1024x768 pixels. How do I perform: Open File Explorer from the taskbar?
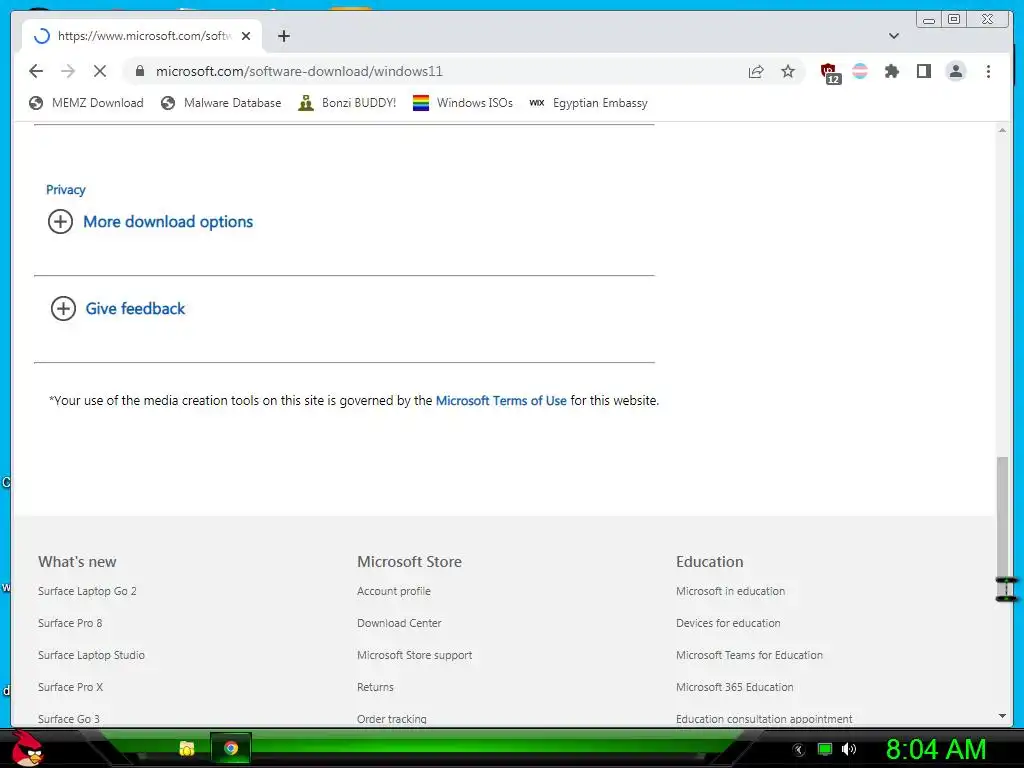(187, 748)
